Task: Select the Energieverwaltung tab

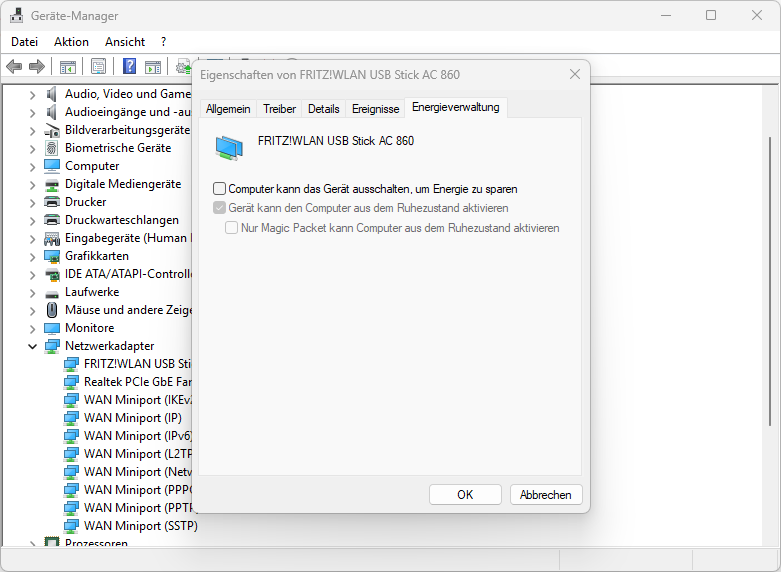Action: [x=456, y=107]
